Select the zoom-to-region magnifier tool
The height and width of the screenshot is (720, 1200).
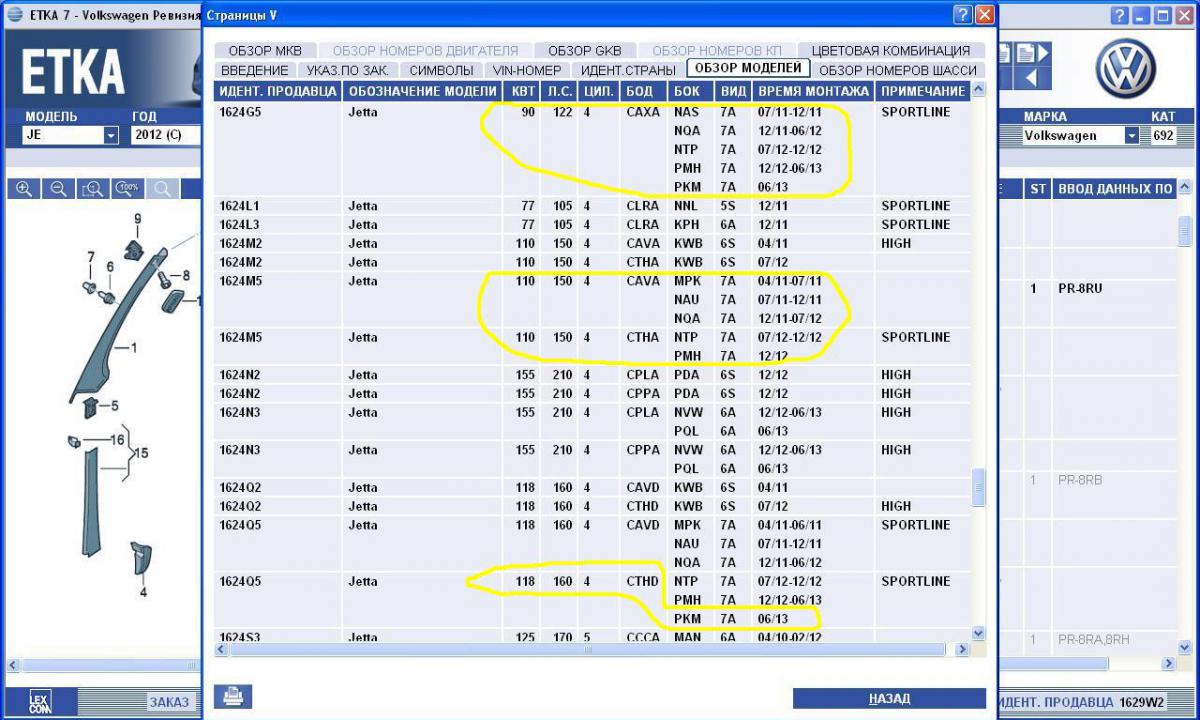pos(92,189)
